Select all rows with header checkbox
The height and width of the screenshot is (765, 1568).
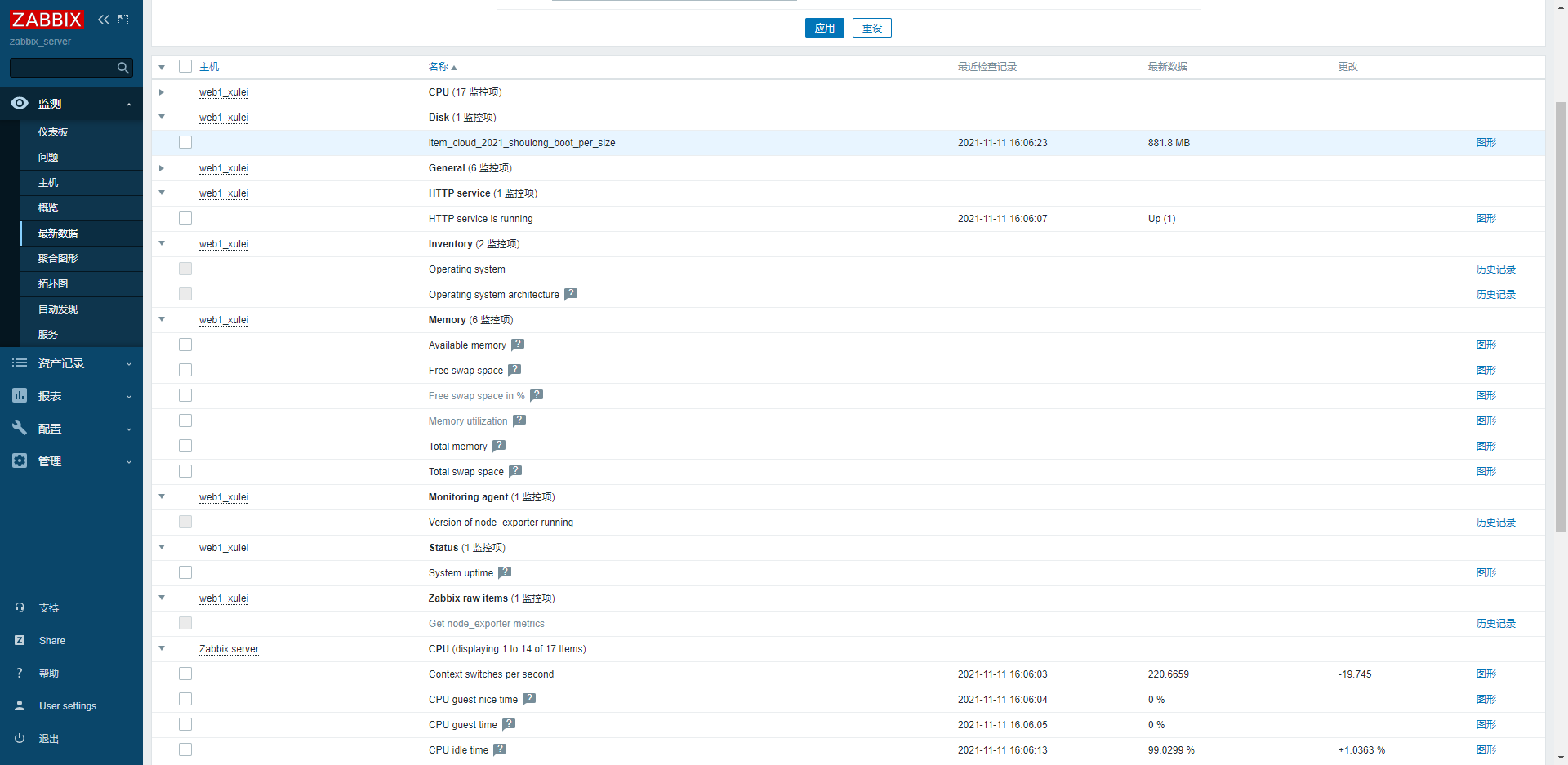pos(185,67)
